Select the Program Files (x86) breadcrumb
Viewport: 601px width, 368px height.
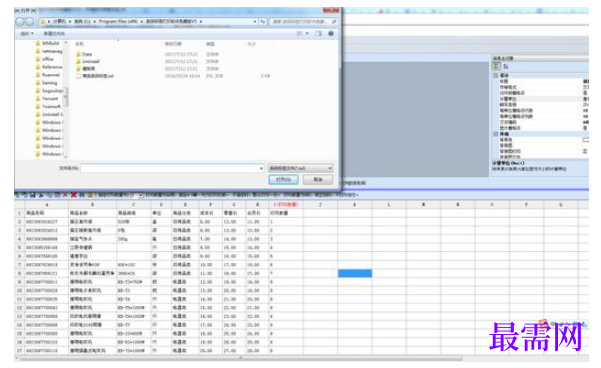pyautogui.click(x=118, y=21)
